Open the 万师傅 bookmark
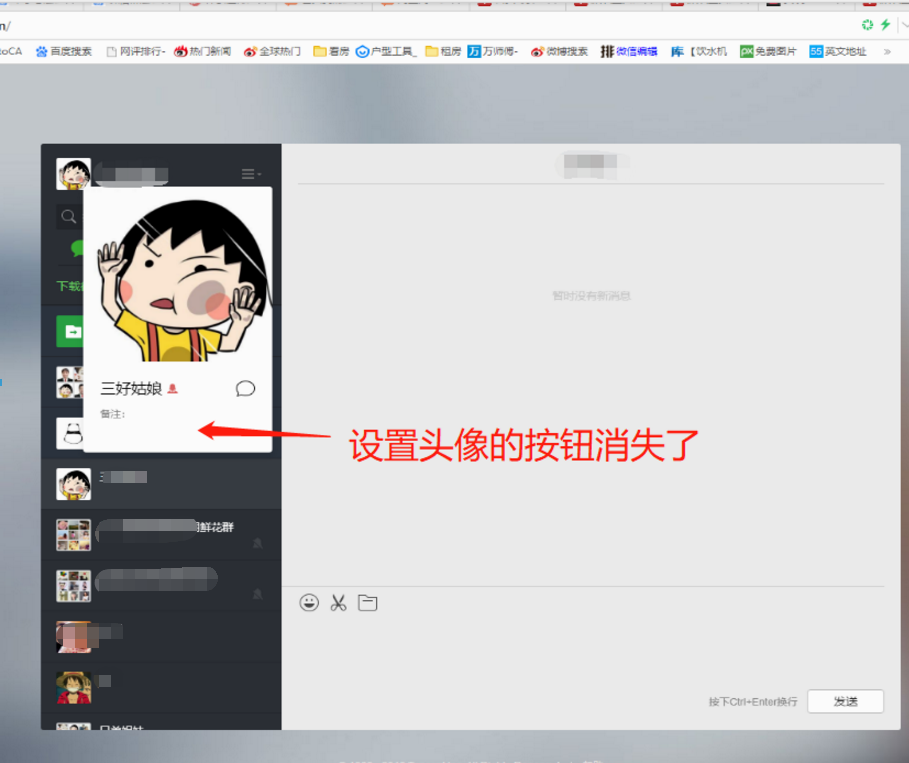Viewport: 909px width, 763px height. [493, 52]
